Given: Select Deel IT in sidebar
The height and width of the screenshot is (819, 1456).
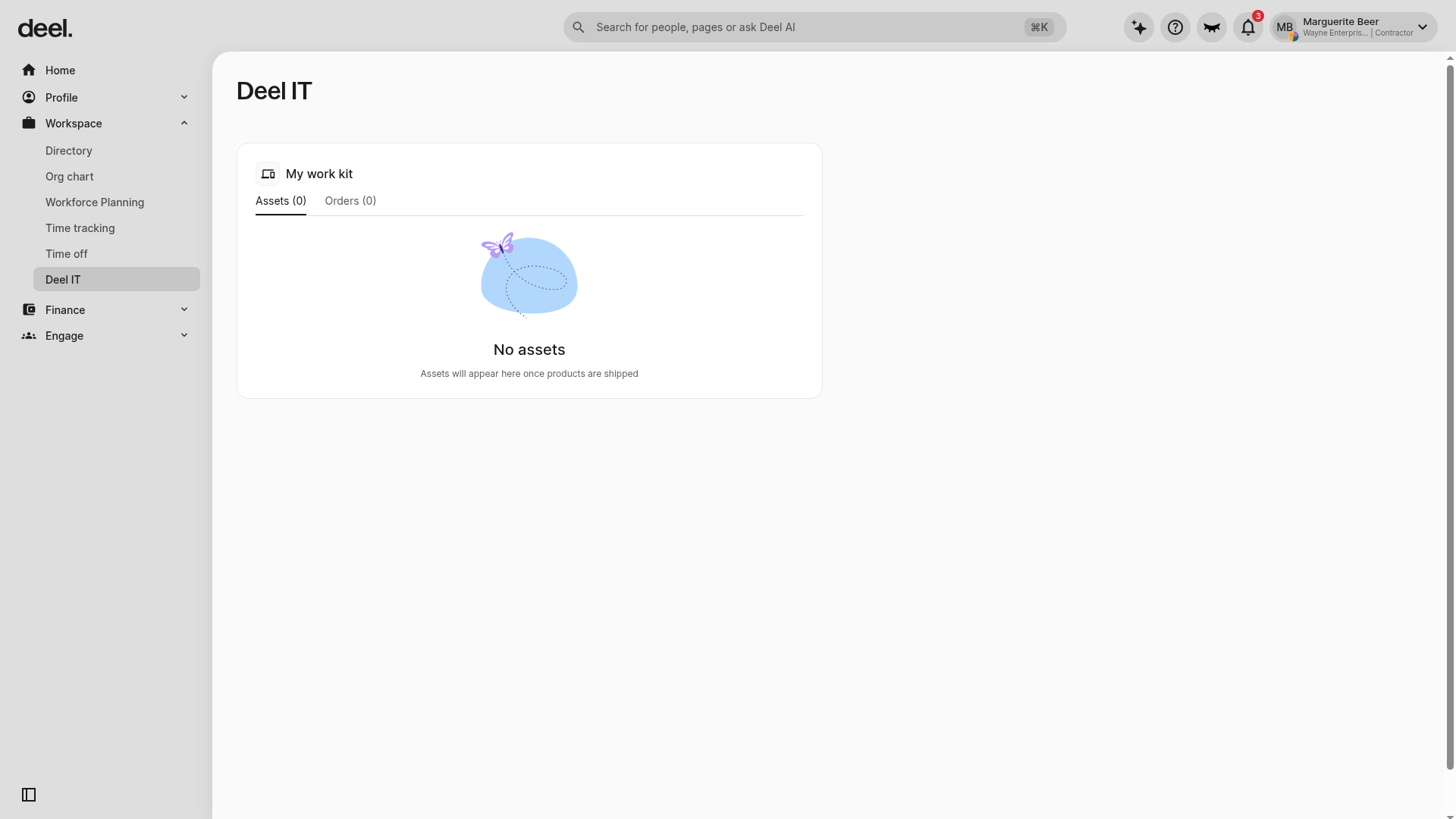Looking at the screenshot, I should pyautogui.click(x=116, y=279).
